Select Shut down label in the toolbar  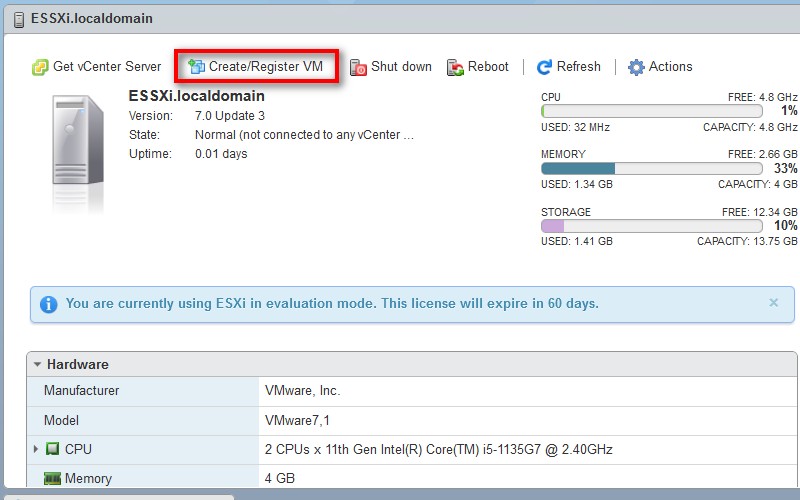pyautogui.click(x=401, y=66)
